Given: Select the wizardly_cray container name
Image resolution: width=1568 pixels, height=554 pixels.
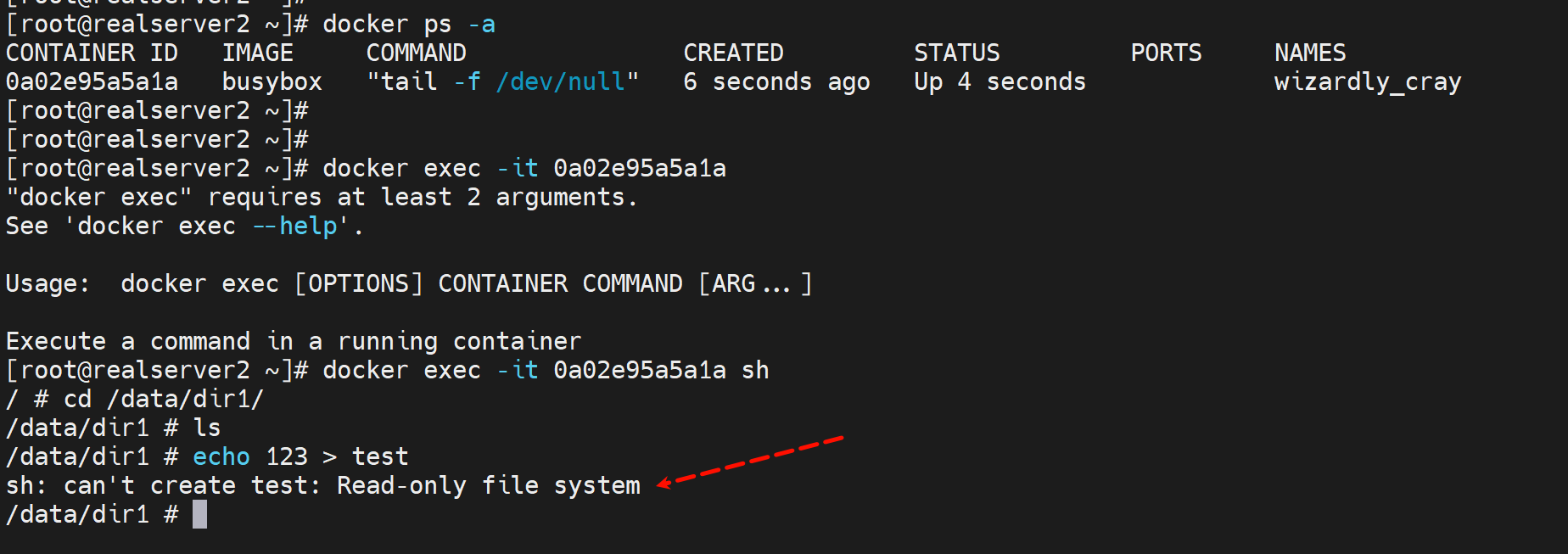Looking at the screenshot, I should tap(1367, 81).
